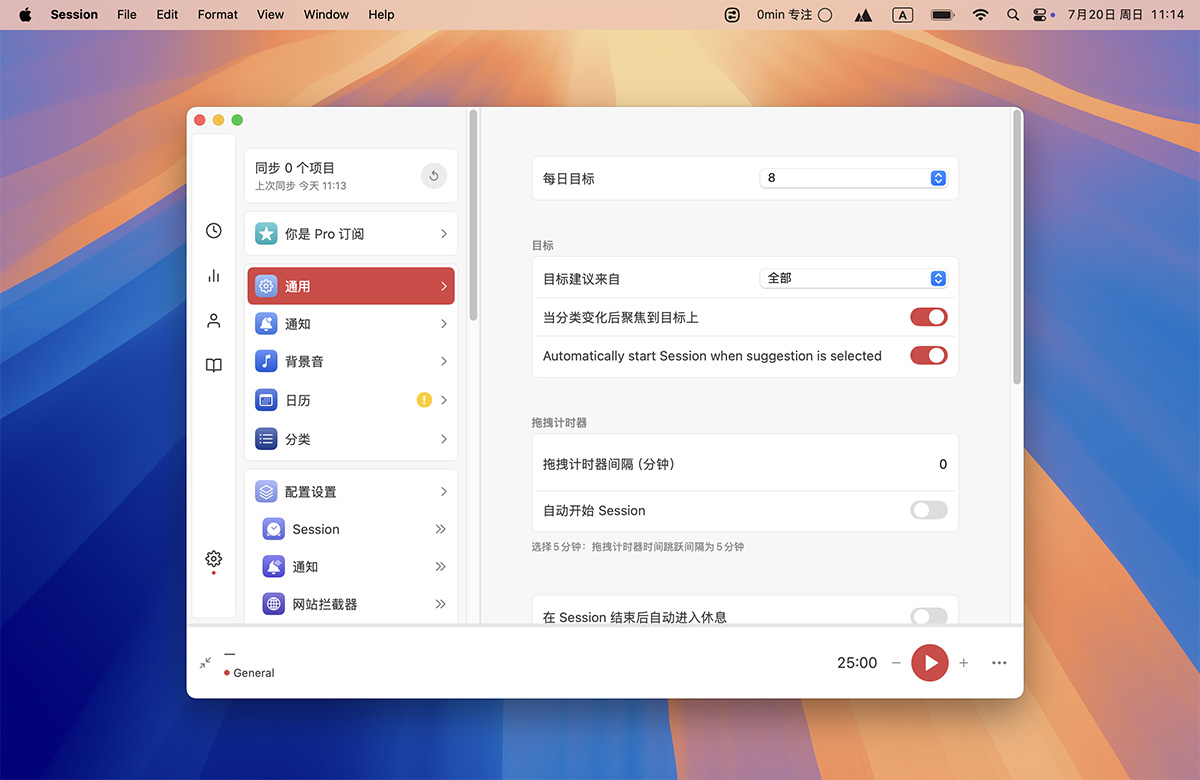Click the 拖拽计时器间隔 value field 0

(x=943, y=464)
